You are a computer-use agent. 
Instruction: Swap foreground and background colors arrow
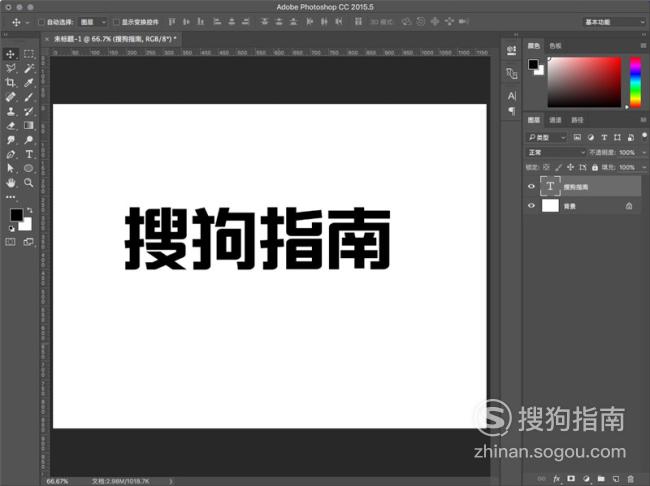point(29,210)
